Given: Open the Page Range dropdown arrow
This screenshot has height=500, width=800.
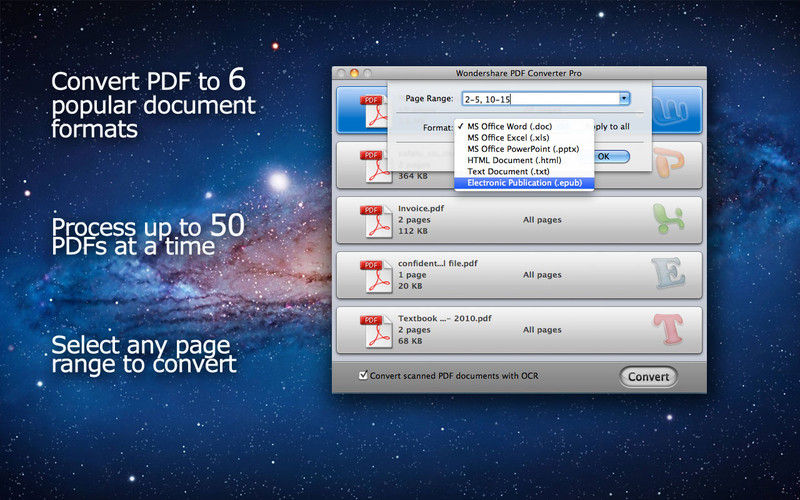Looking at the screenshot, I should [x=624, y=99].
